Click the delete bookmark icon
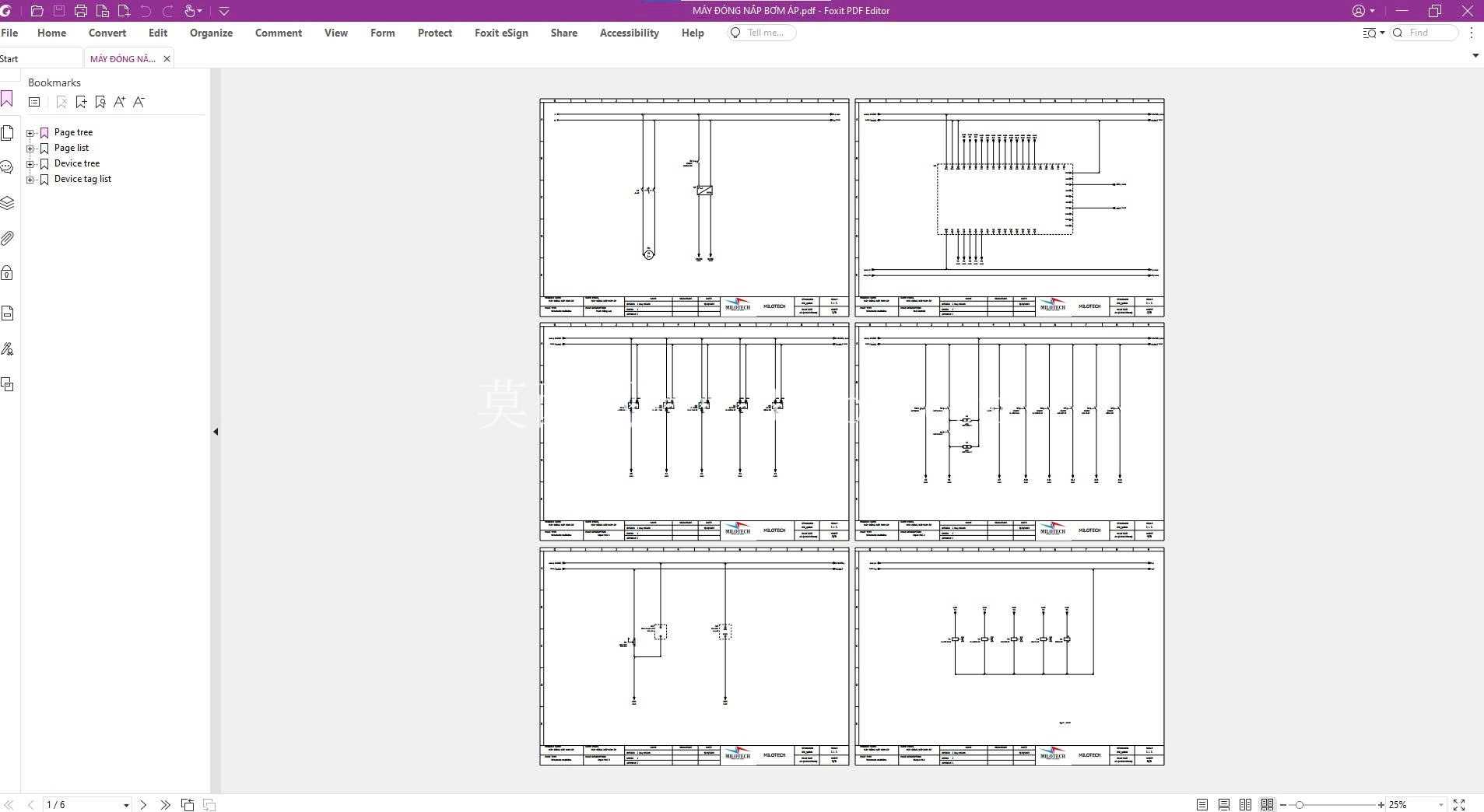This screenshot has height=812, width=1484. coord(61,102)
